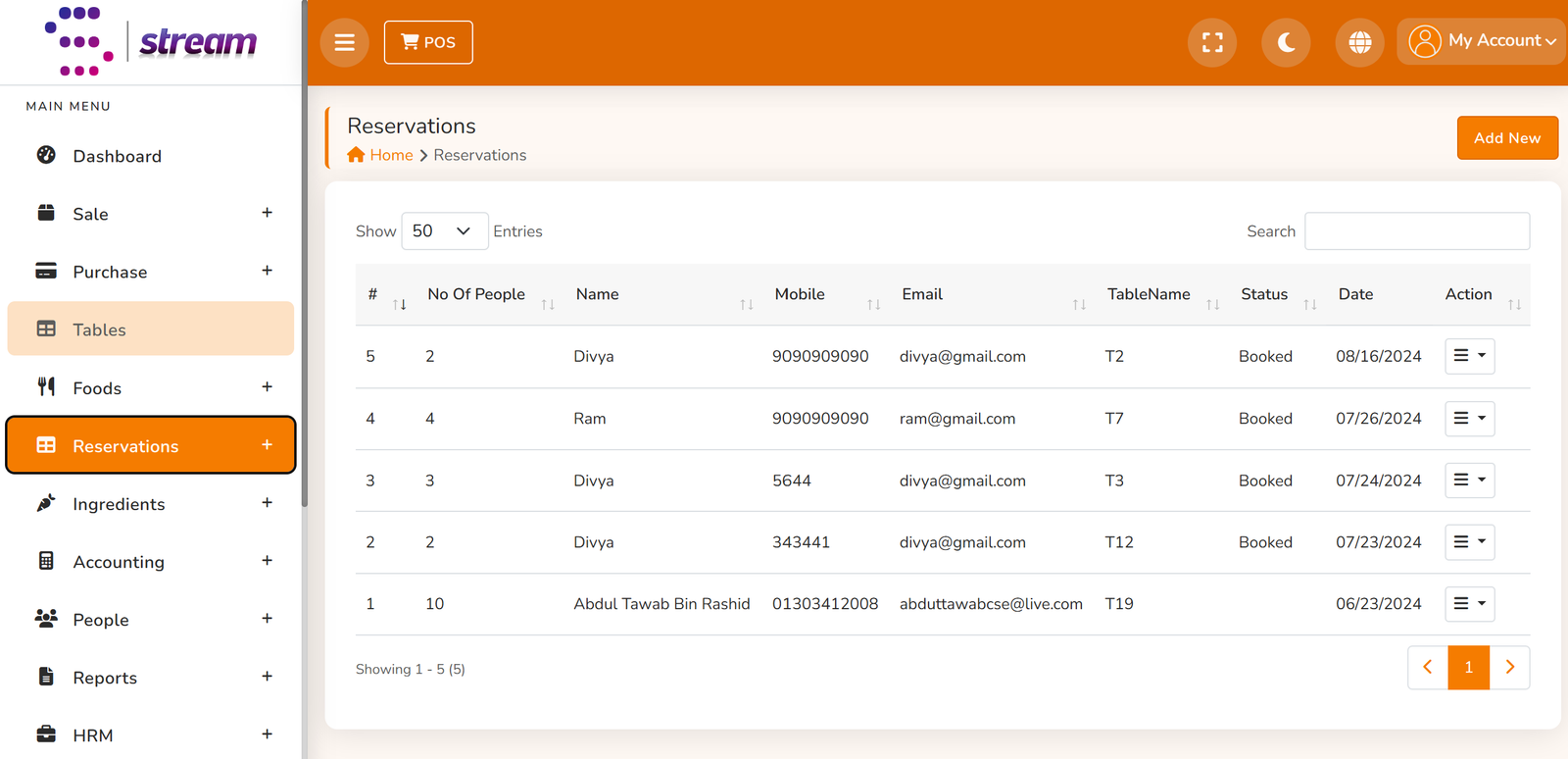1568x759 pixels.
Task: Expand the Purchase submenu plus
Action: click(x=267, y=271)
